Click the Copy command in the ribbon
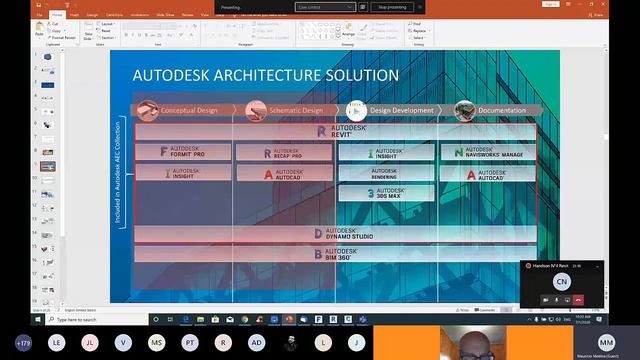The height and width of the screenshot is (360, 640). (54, 31)
